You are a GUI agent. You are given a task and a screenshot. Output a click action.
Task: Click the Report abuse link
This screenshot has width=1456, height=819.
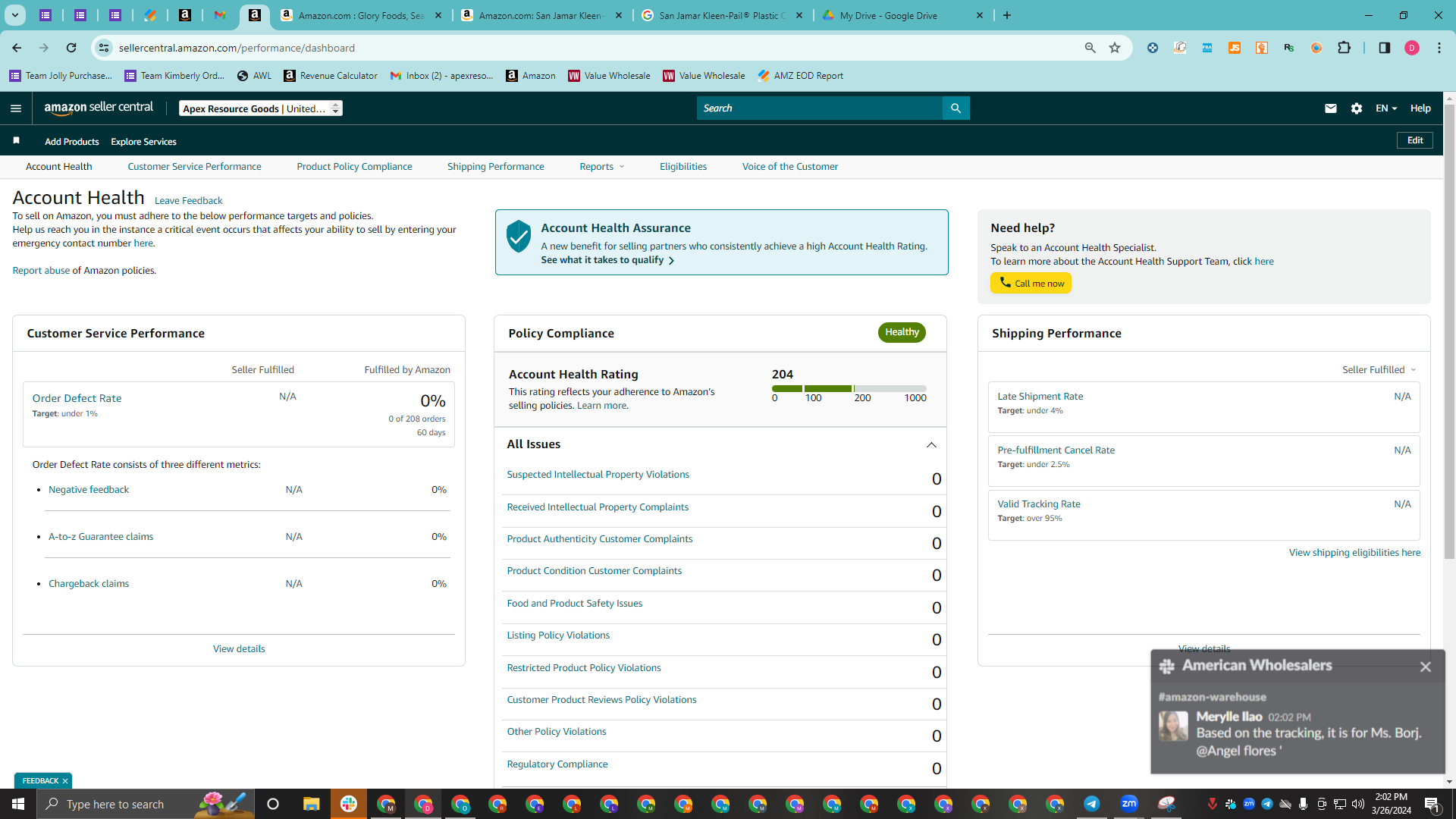click(x=41, y=271)
